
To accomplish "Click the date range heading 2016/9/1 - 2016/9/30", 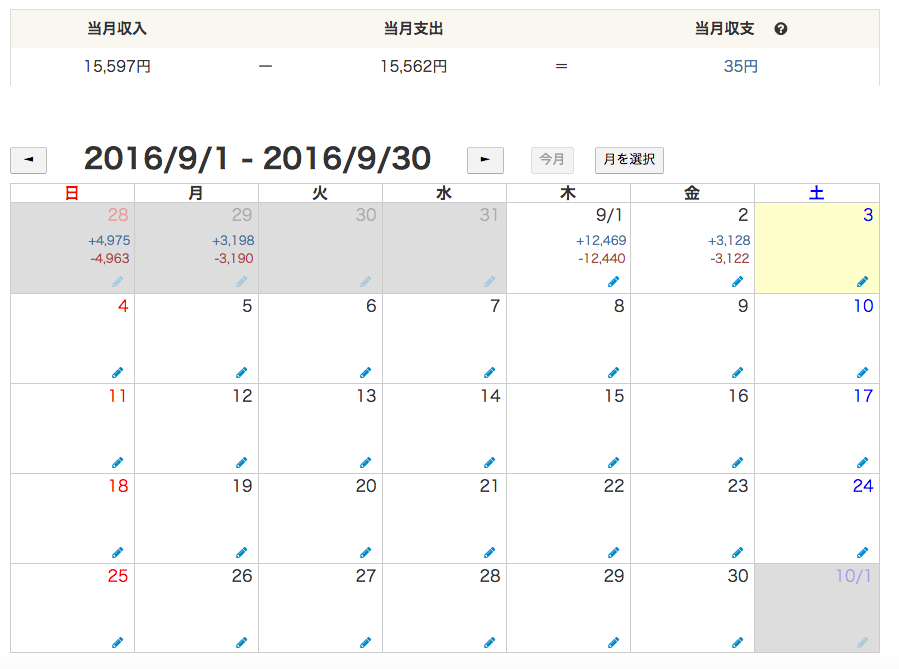I will pyautogui.click(x=257, y=158).
